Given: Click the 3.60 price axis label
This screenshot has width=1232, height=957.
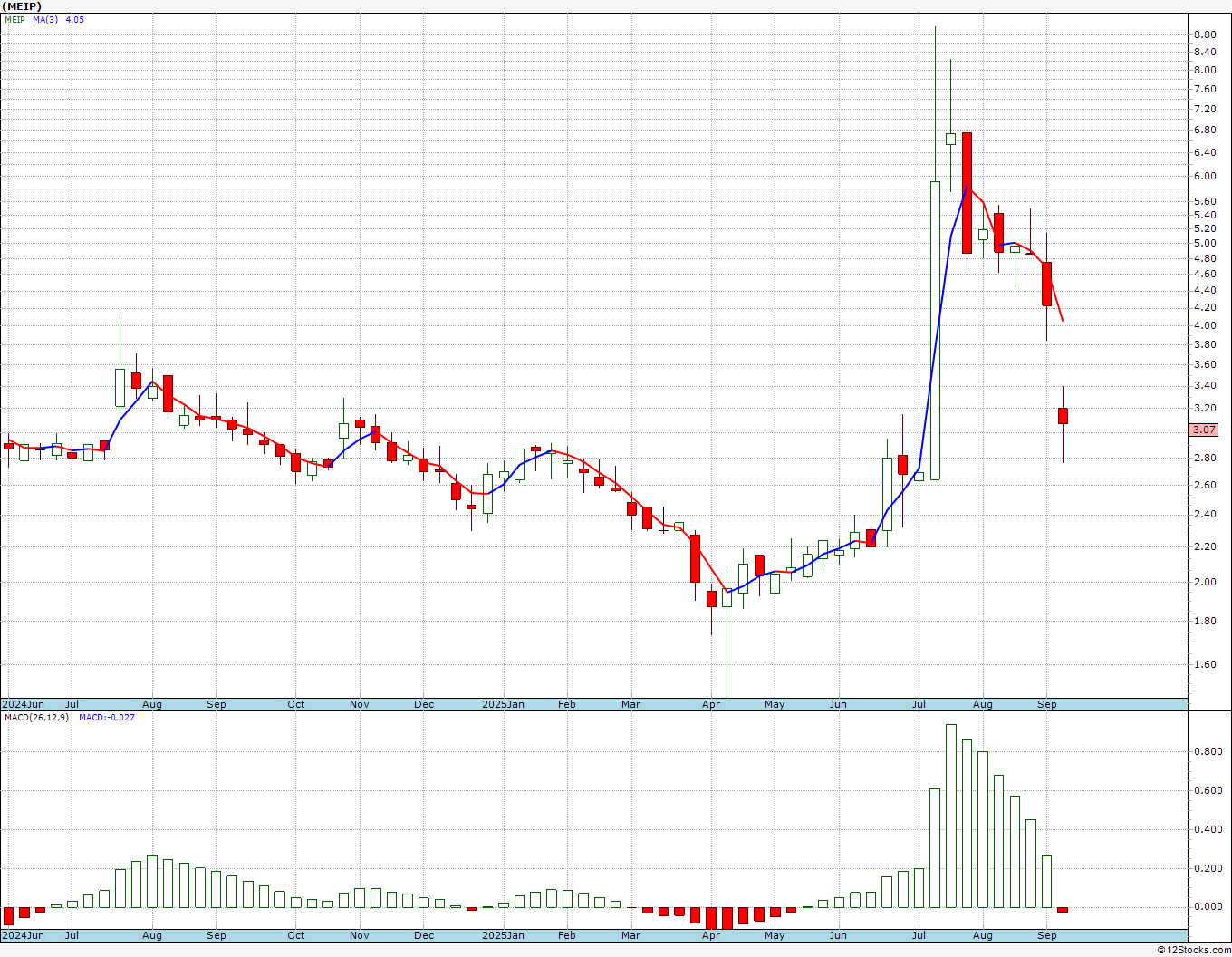Looking at the screenshot, I should (1205, 364).
